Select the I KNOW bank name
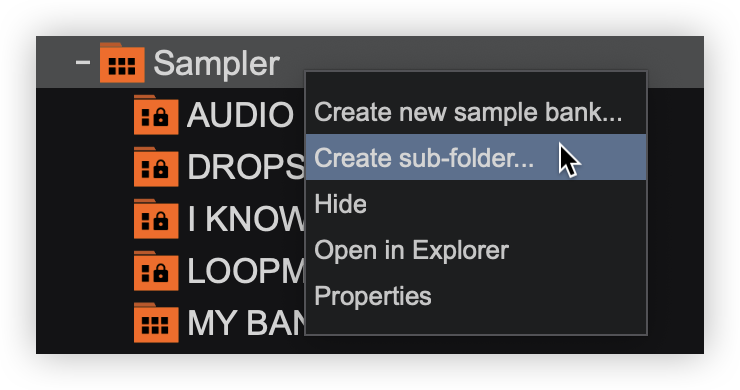 pyautogui.click(x=246, y=219)
